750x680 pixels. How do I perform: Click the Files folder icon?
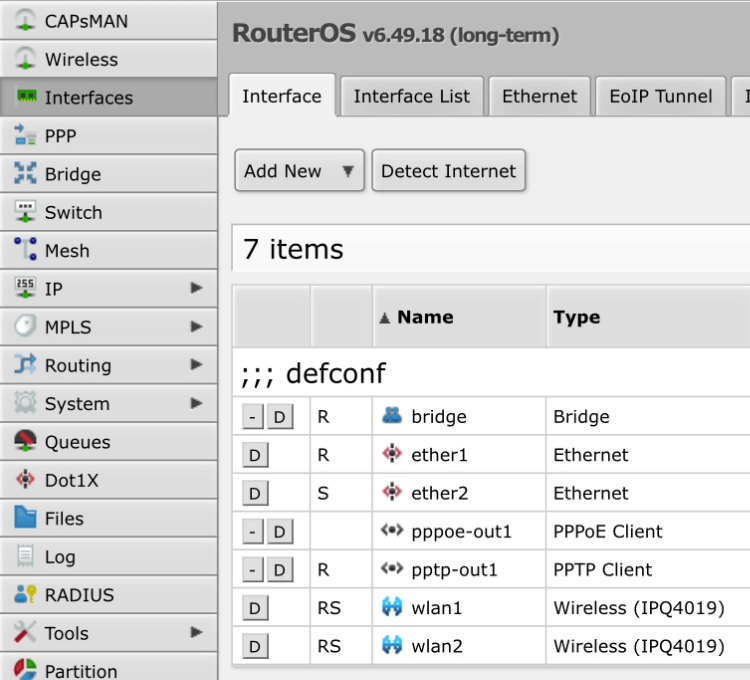(25, 517)
